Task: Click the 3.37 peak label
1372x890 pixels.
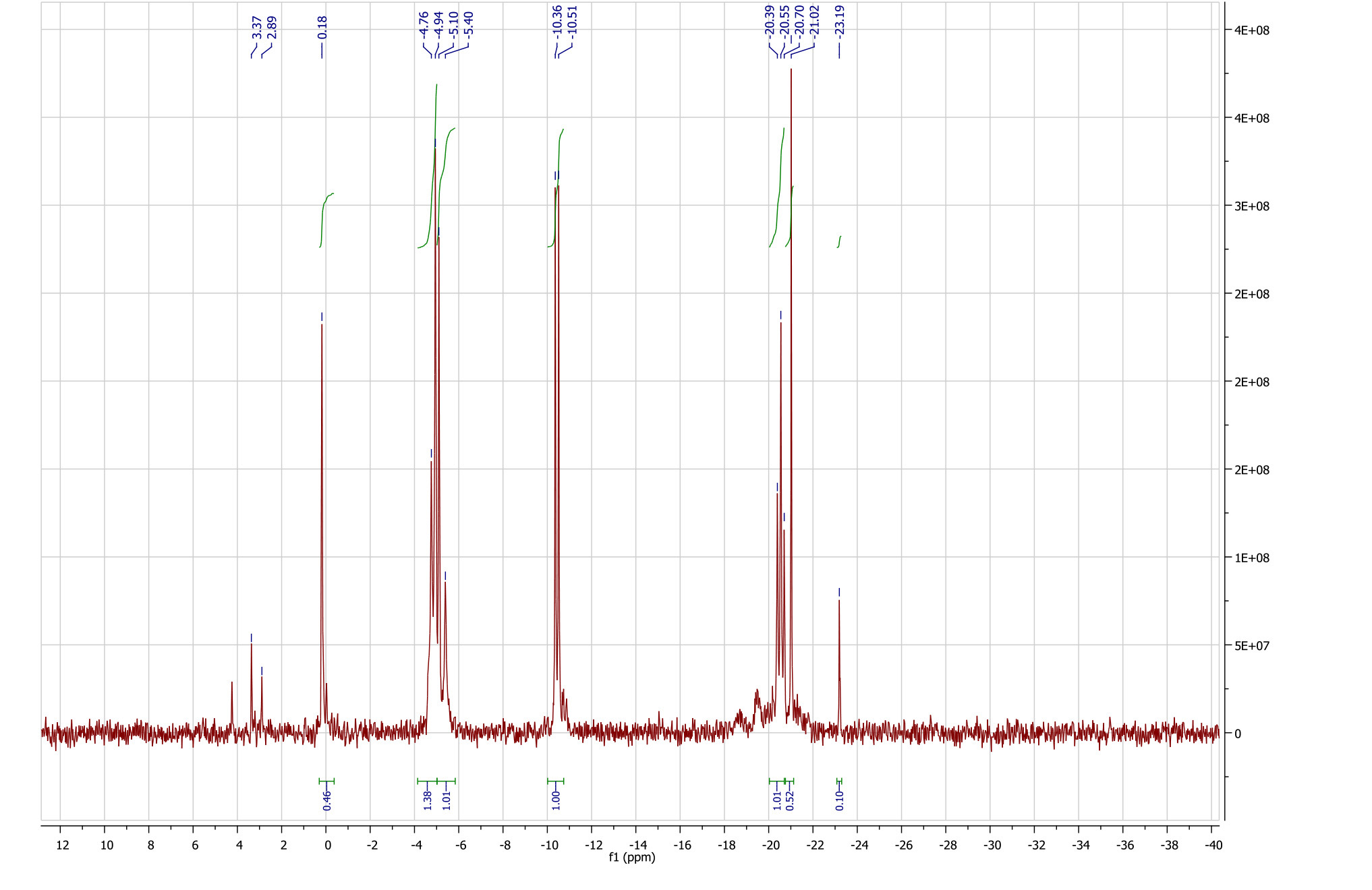Action: (x=256, y=27)
